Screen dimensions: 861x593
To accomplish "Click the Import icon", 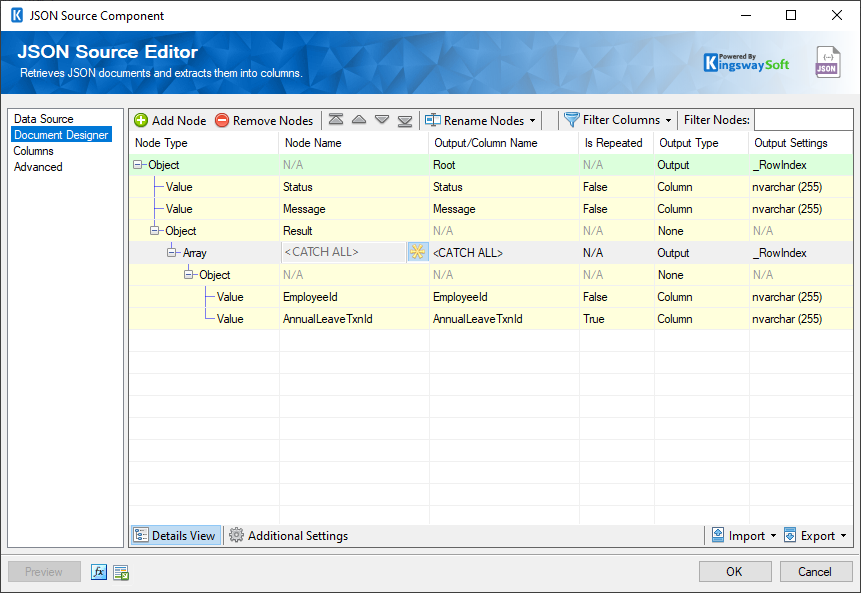I will (x=717, y=535).
